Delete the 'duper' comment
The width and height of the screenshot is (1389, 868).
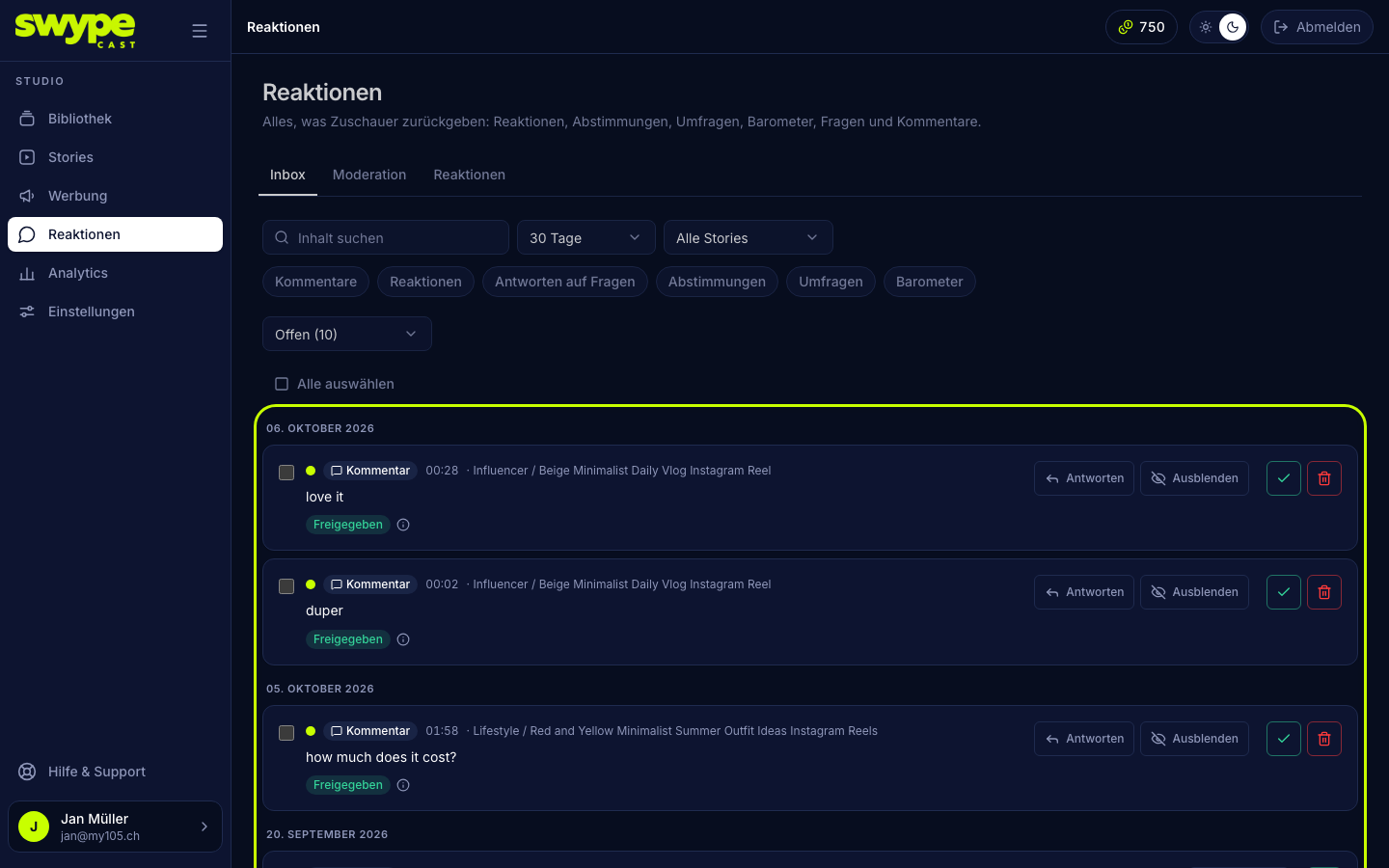coord(1324,592)
